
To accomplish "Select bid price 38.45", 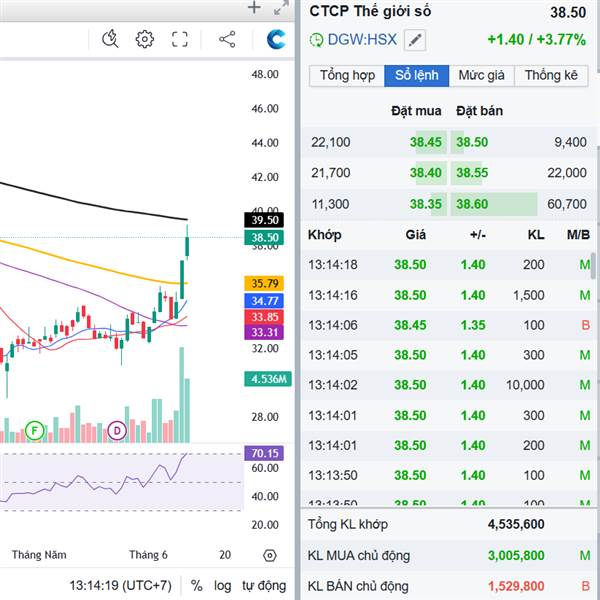I will tap(426, 142).
